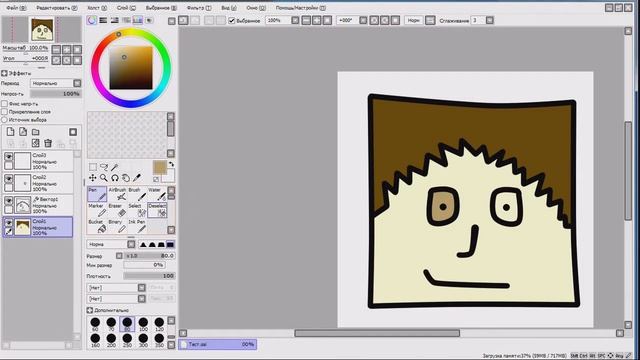The width and height of the screenshot is (640, 360).
Task: Select the Ink Pen tool
Action: pyautogui.click(x=137, y=226)
